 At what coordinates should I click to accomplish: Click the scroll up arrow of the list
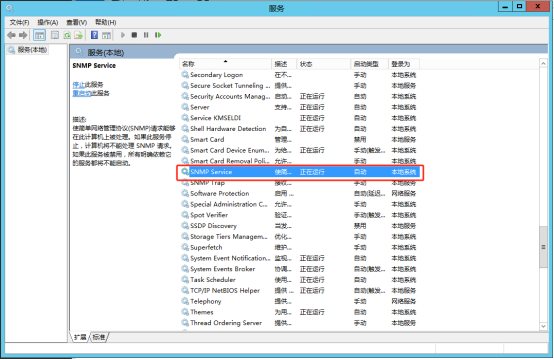point(543,64)
